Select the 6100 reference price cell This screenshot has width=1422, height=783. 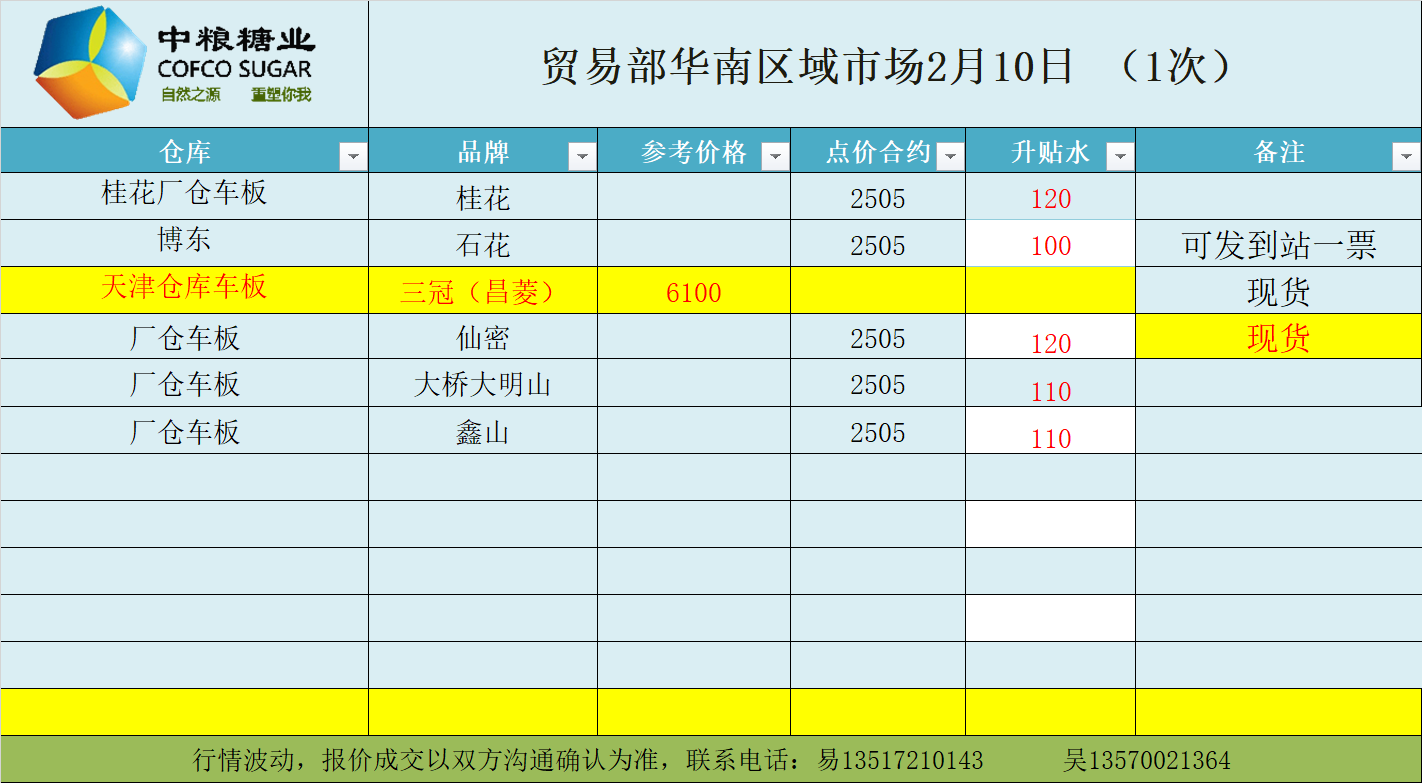693,292
